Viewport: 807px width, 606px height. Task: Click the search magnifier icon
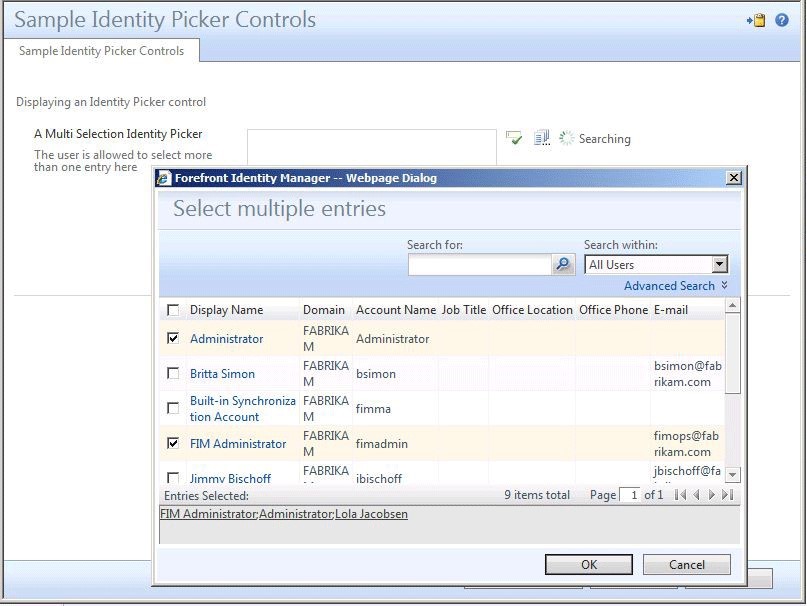[x=561, y=264]
